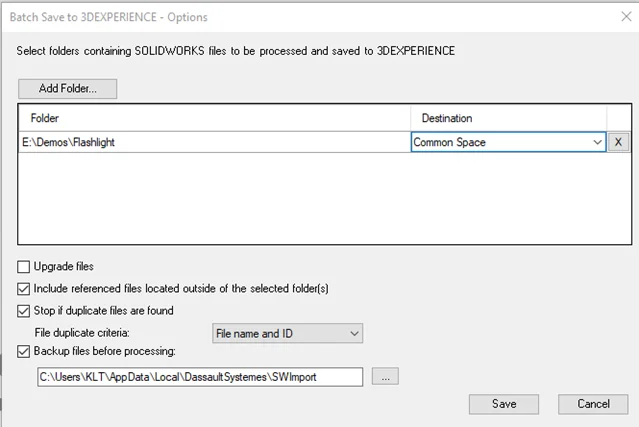Remove the Flashlight folder row with X
Screen dimensions: 639x427
[619, 142]
